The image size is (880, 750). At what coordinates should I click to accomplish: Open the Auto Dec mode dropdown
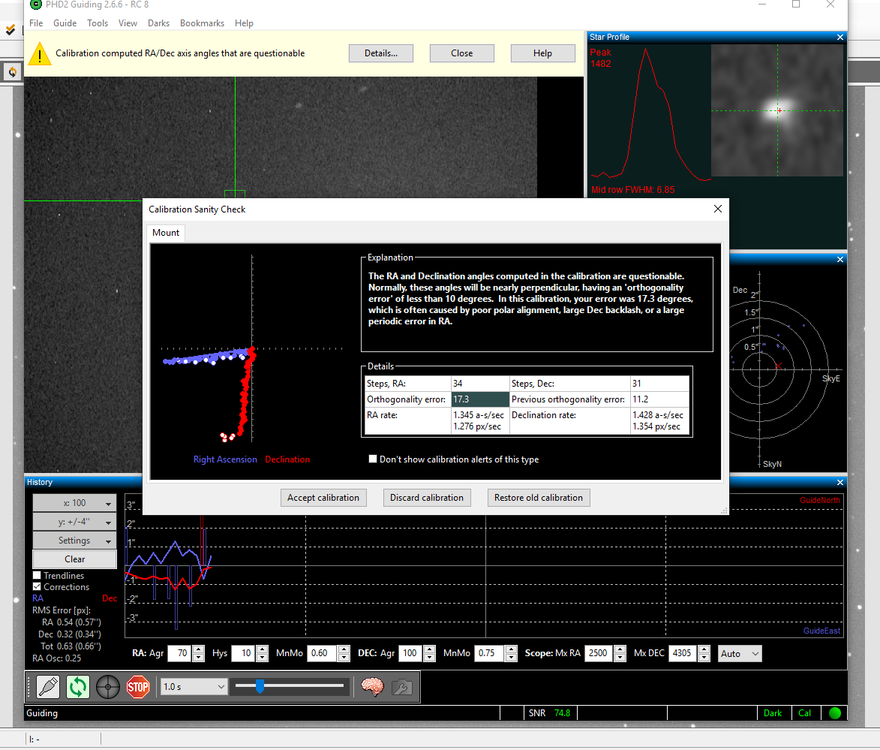coord(740,653)
